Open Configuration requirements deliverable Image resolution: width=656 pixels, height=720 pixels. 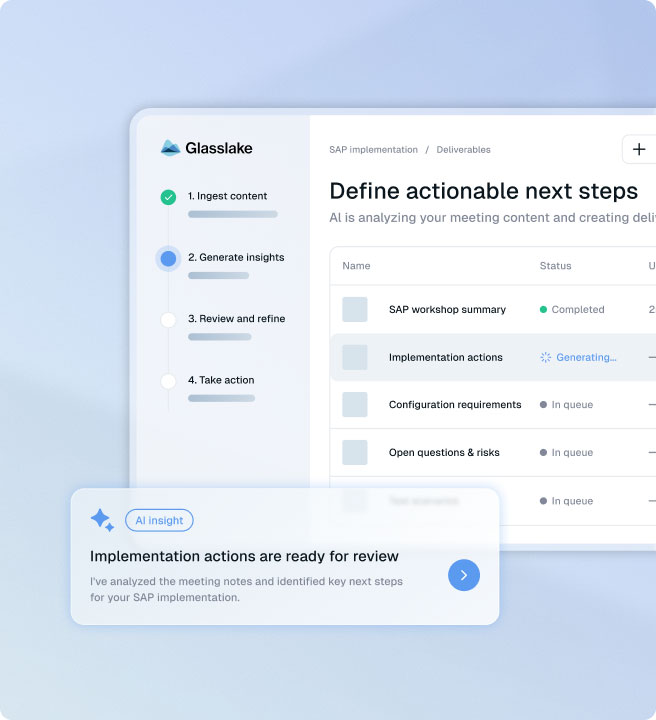click(455, 405)
